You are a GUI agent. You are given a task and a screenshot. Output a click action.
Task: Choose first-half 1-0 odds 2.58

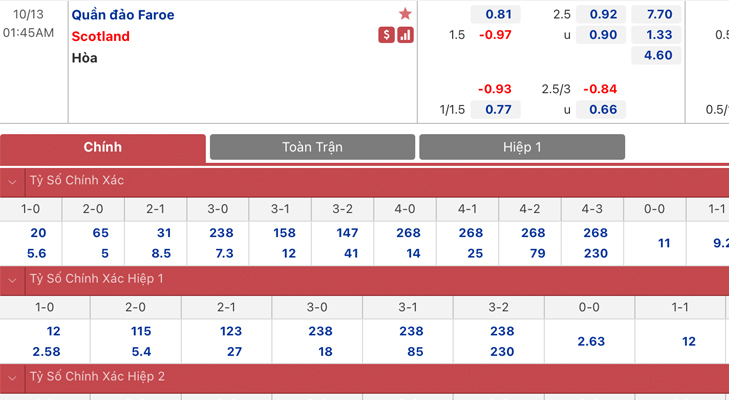tap(46, 352)
